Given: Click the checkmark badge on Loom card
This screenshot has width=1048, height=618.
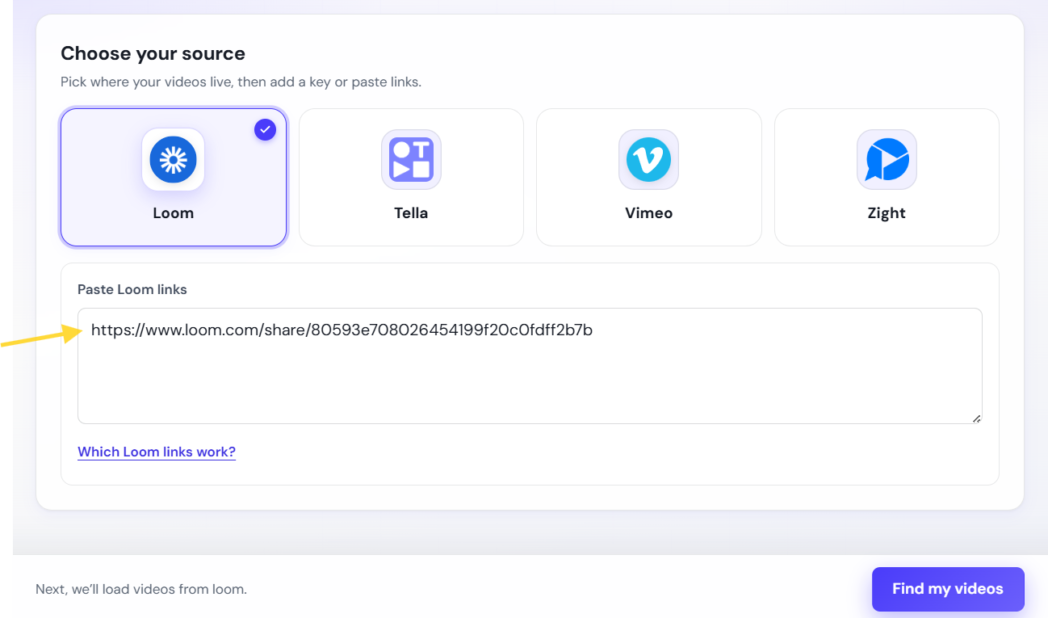Looking at the screenshot, I should (265, 130).
